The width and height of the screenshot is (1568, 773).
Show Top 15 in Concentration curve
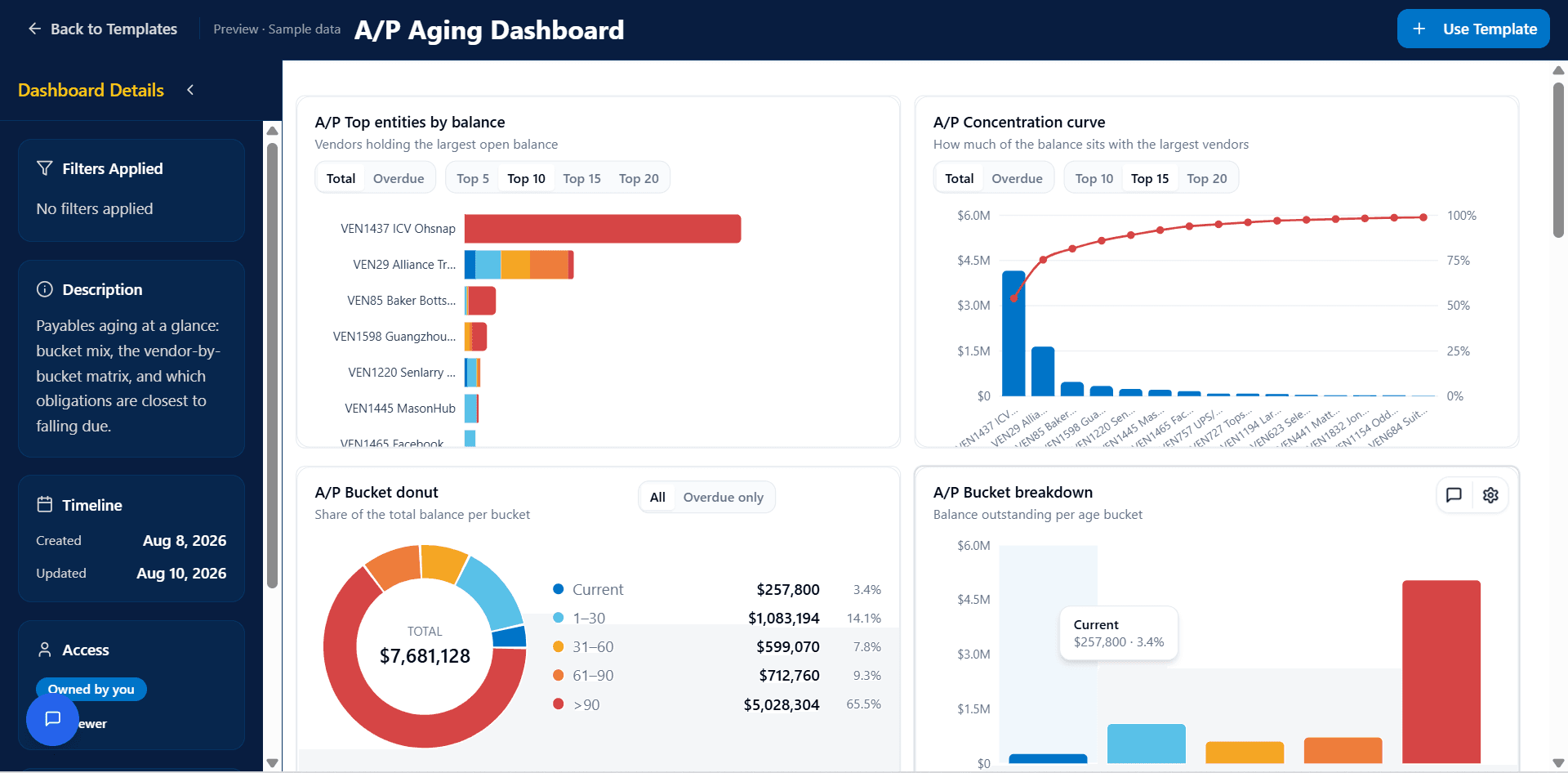click(x=1150, y=178)
